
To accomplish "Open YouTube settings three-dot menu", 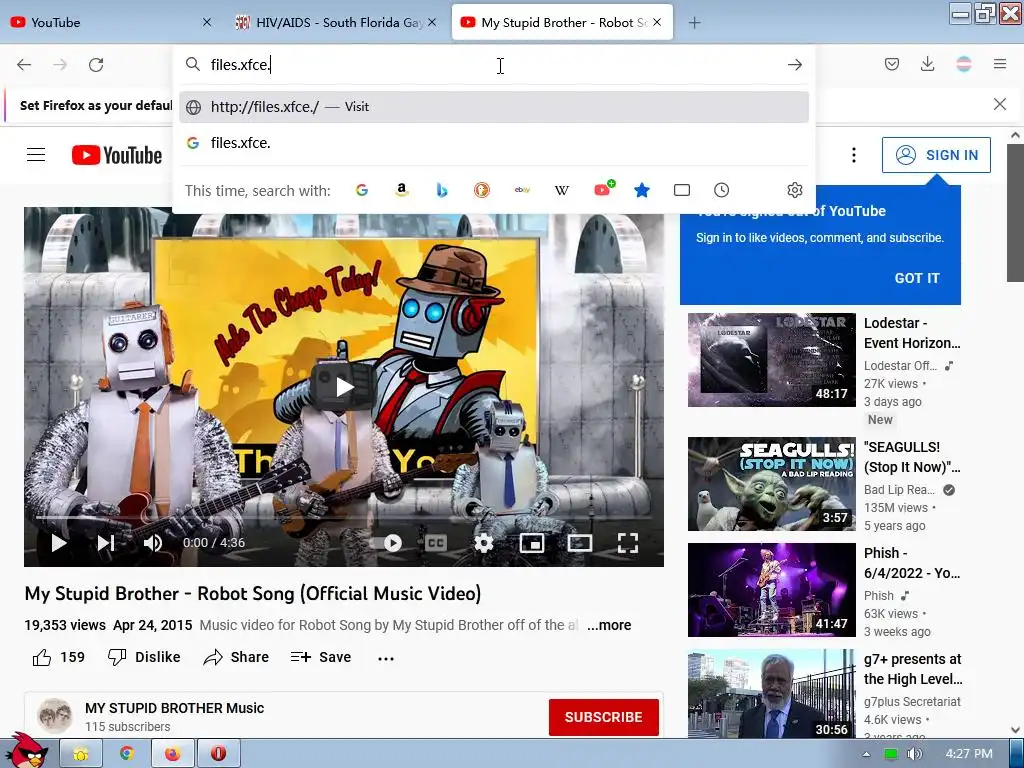I will click(x=854, y=155).
